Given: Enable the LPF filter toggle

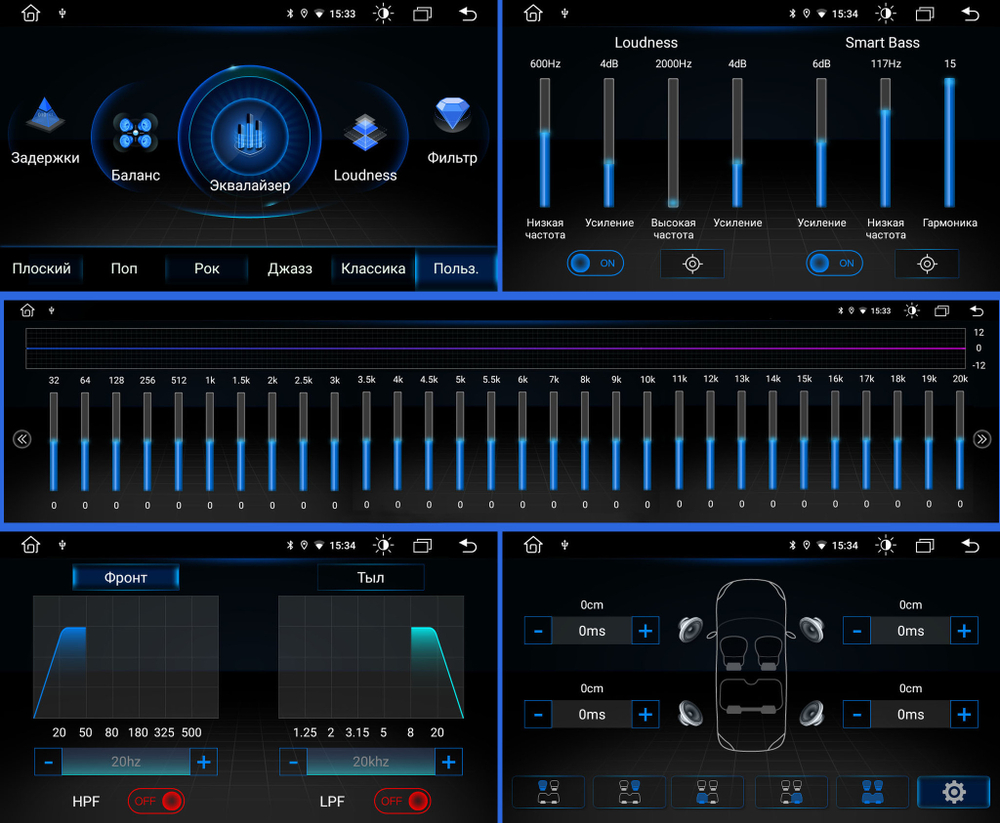Looking at the screenshot, I should [402, 801].
